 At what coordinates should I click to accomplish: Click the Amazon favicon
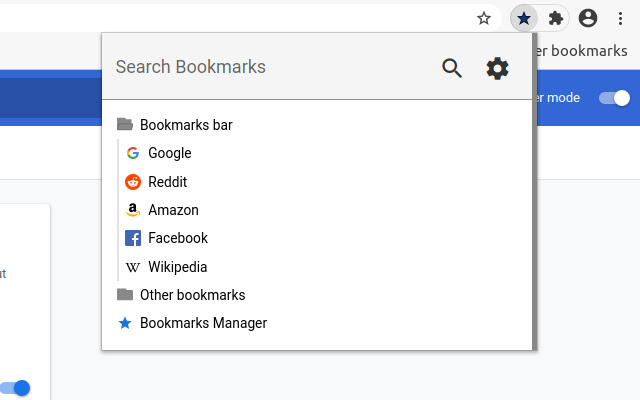coord(133,210)
